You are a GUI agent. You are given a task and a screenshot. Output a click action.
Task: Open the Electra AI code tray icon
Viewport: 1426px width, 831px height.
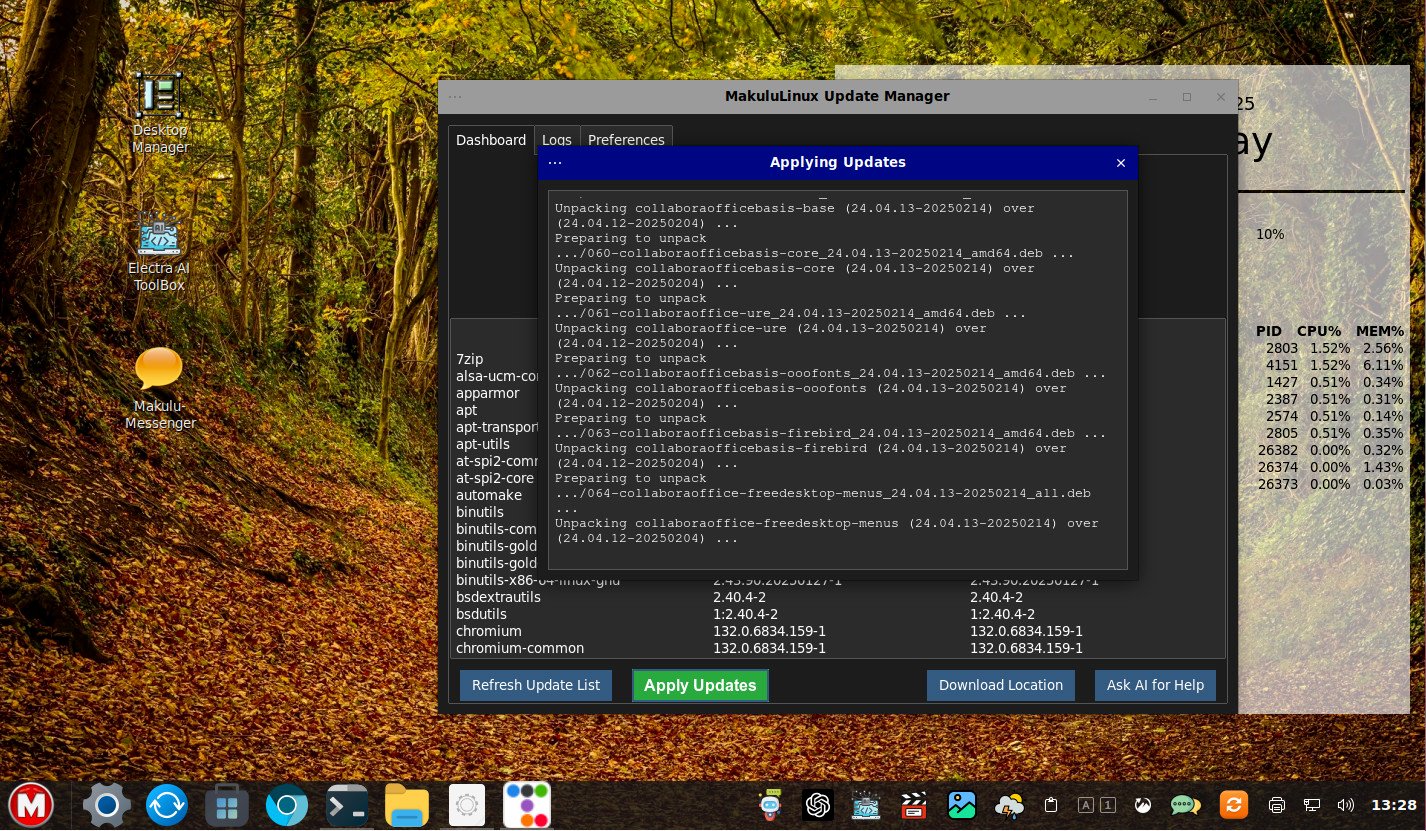[866, 805]
